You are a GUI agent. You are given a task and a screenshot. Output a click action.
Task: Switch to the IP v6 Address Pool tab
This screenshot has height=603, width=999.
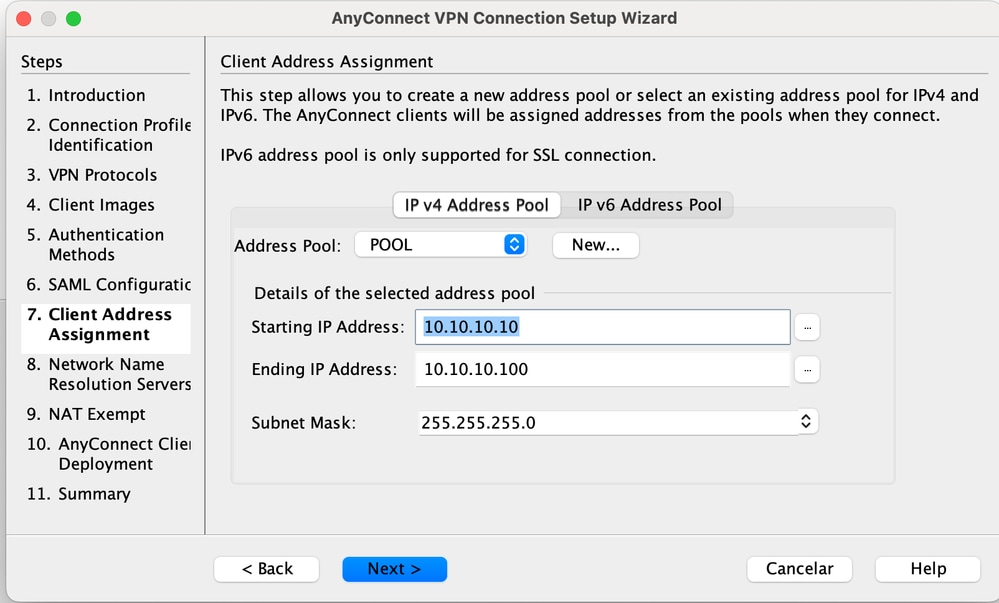point(649,205)
